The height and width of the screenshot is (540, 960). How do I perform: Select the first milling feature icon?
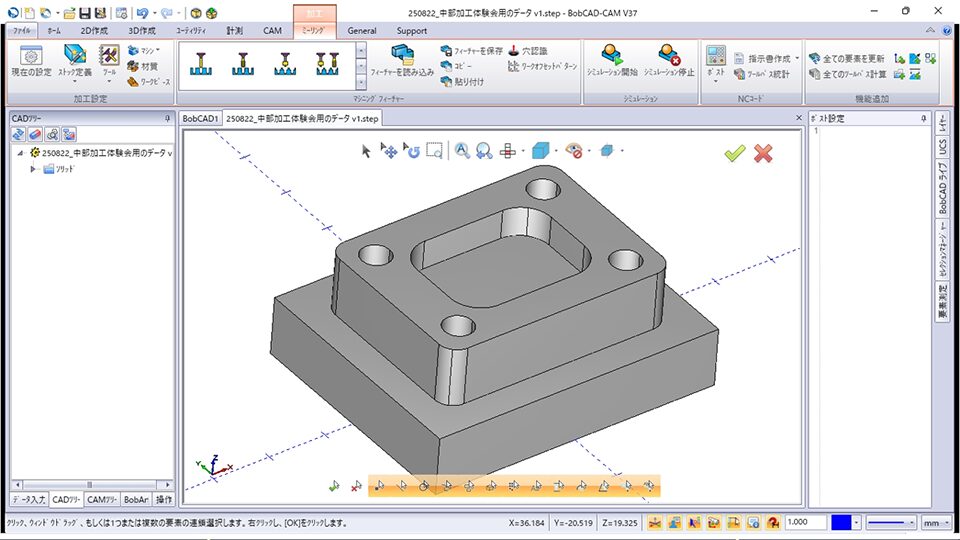coord(201,64)
